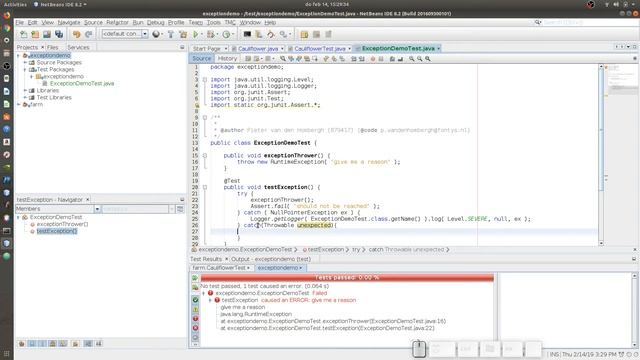Viewport: 640px width, 360px height.
Task: Fold the testException method in editor gutter
Action: point(205,187)
